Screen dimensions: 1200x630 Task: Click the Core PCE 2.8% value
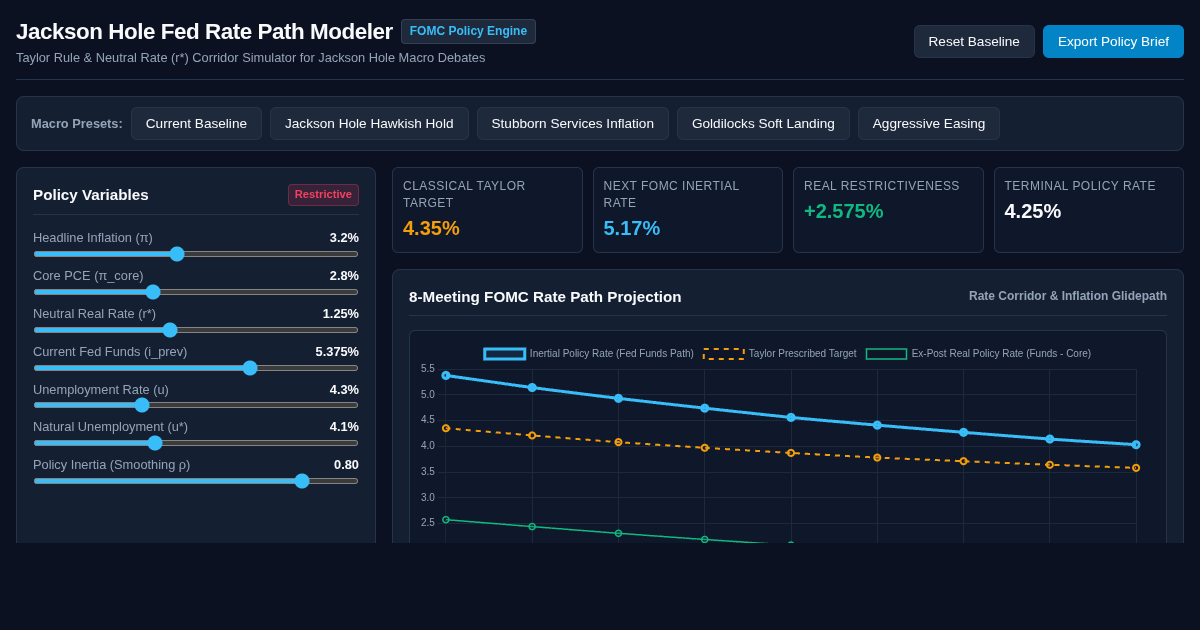coord(344,276)
